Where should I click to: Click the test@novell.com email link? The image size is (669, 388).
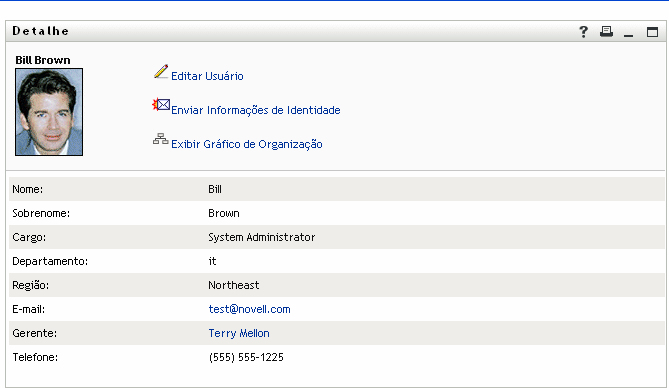click(x=249, y=309)
